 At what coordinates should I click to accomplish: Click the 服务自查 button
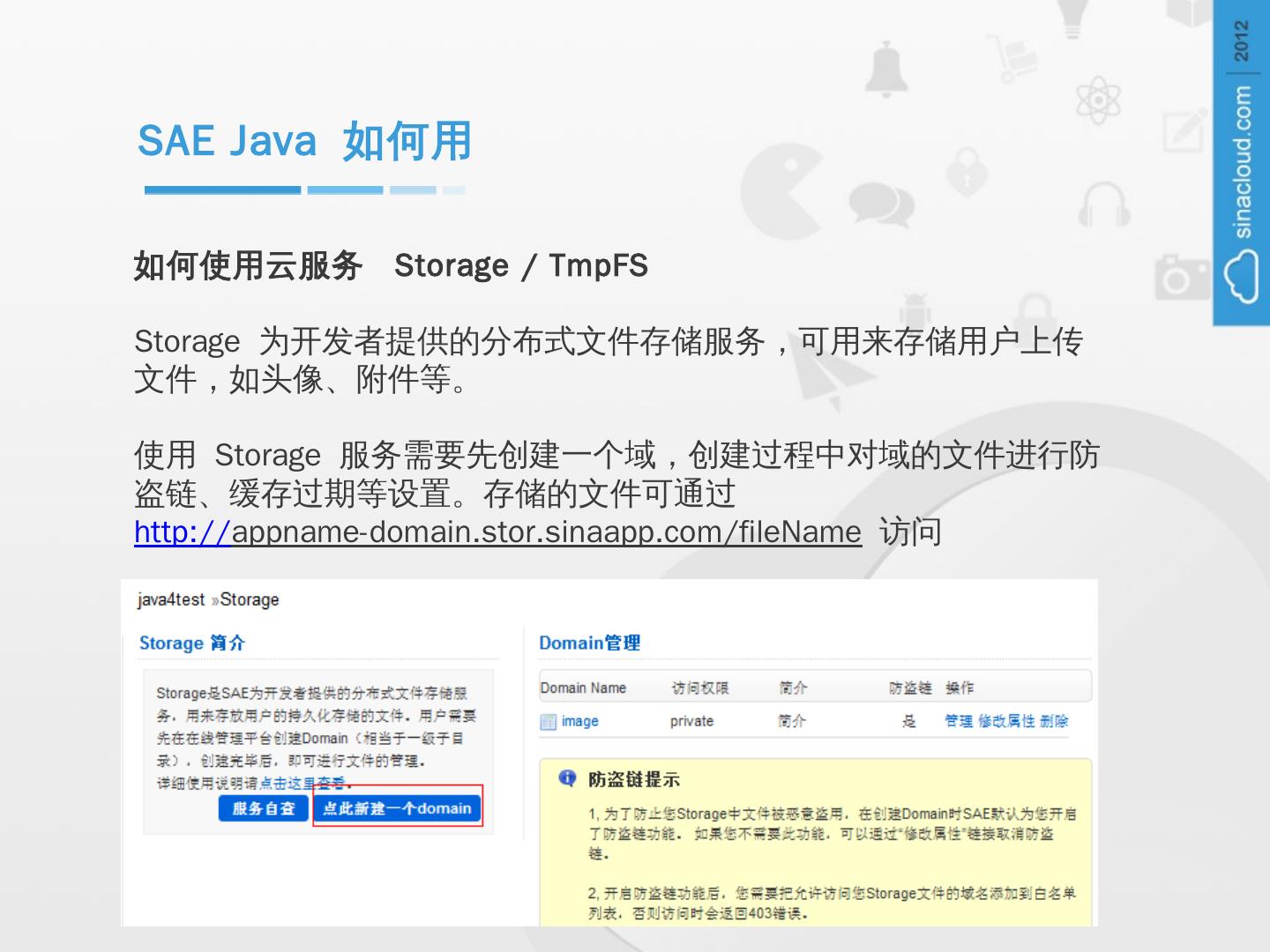[263, 808]
